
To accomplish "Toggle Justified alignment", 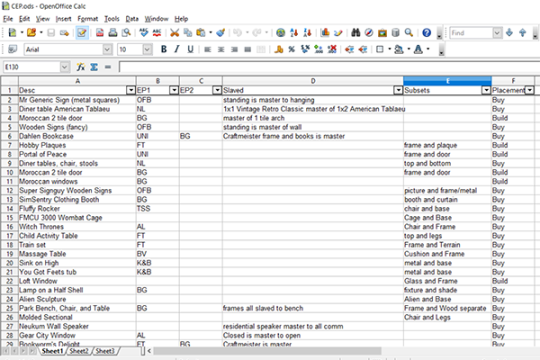I will (x=248, y=49).
